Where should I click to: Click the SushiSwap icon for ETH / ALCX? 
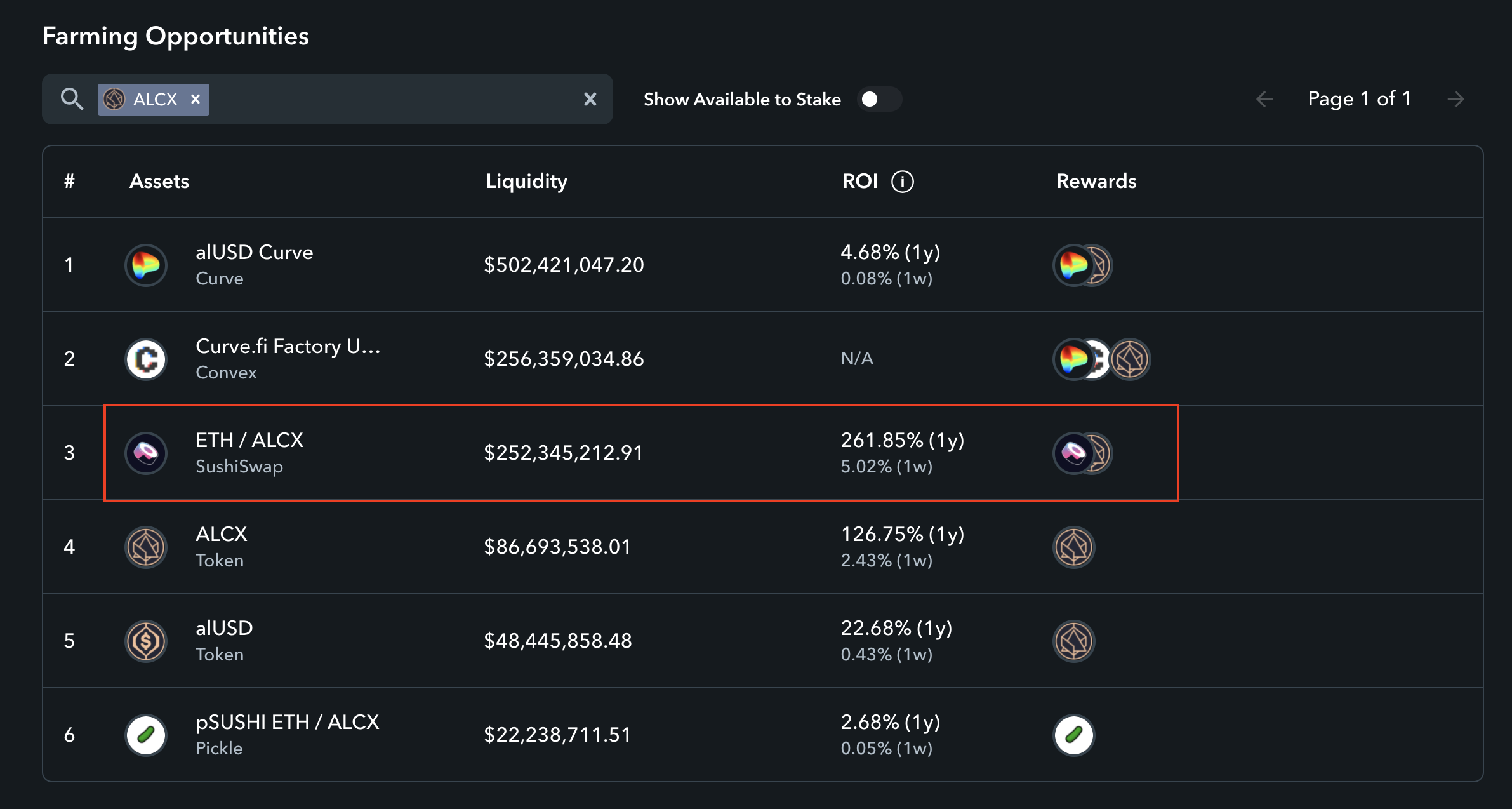pyautogui.click(x=146, y=453)
